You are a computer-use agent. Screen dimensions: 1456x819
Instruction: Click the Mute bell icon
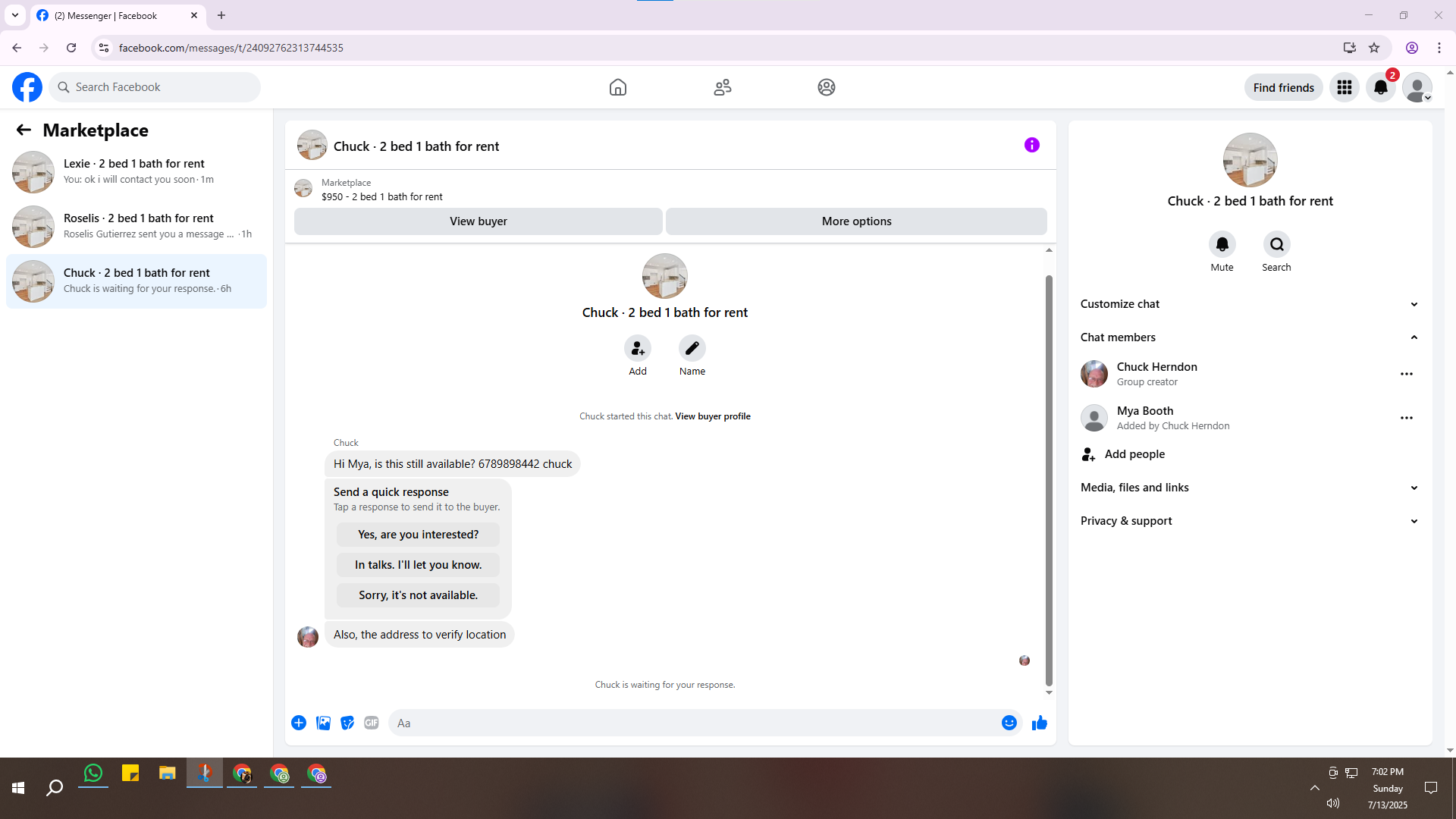1222,244
